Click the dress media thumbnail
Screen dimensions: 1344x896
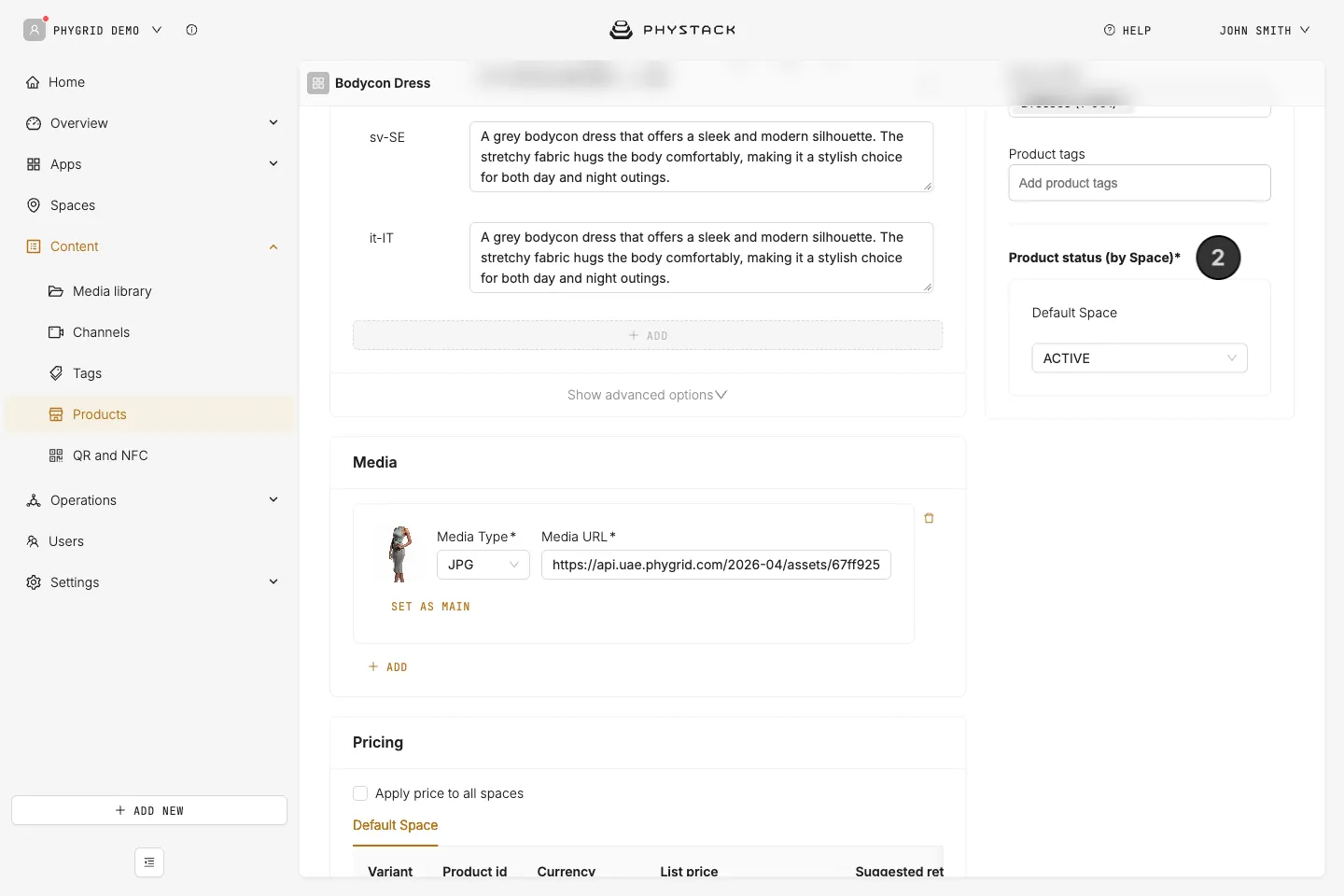[399, 553]
